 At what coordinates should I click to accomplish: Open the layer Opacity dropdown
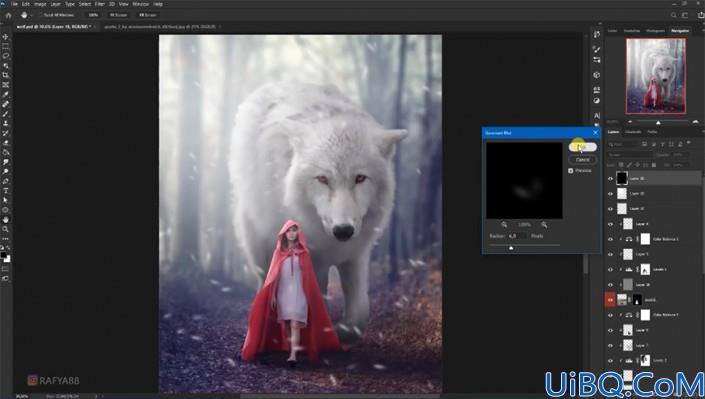681,155
